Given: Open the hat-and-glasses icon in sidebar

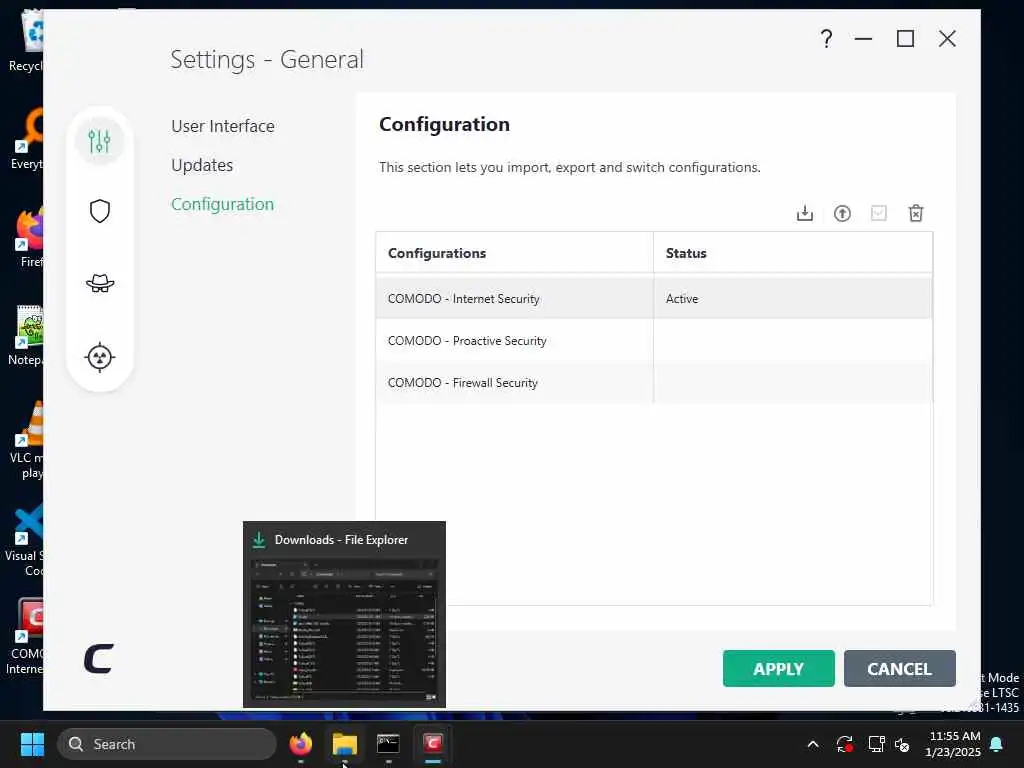Looking at the screenshot, I should coord(100,283).
